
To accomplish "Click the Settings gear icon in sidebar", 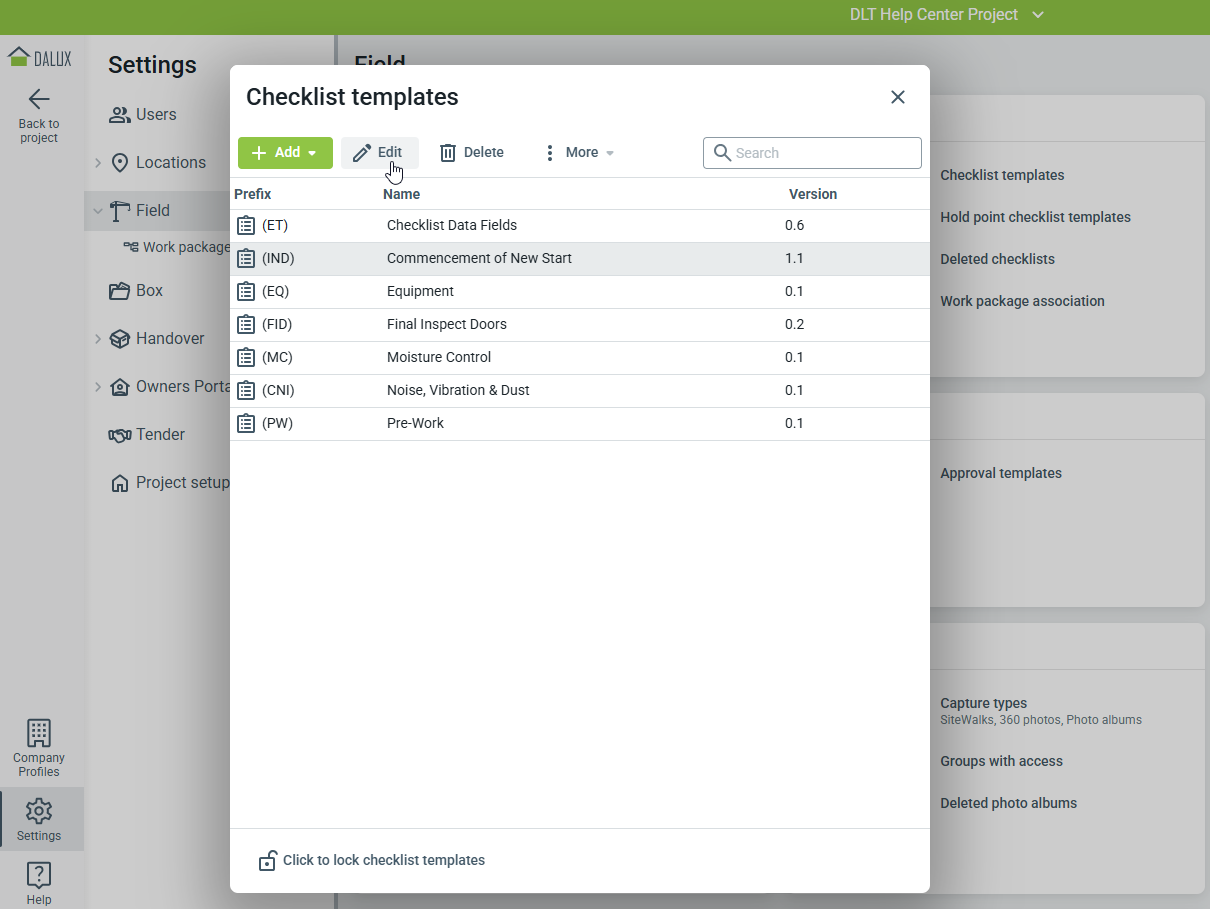I will 39,811.
